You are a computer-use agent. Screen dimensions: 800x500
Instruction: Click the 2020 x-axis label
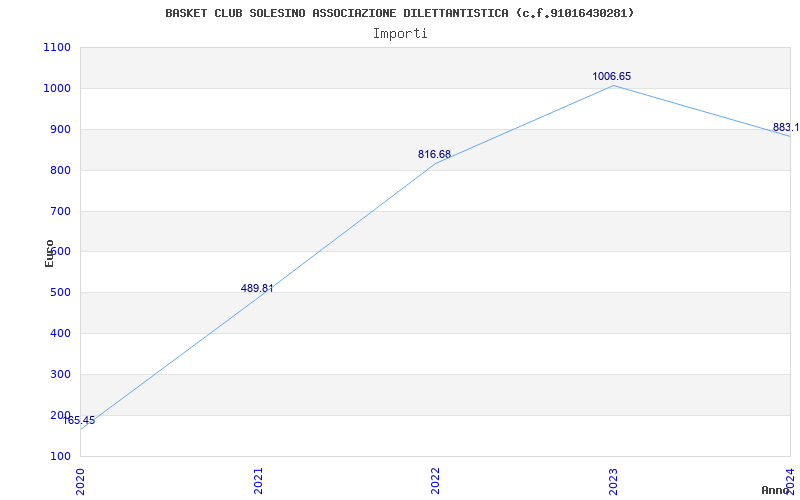click(x=81, y=481)
